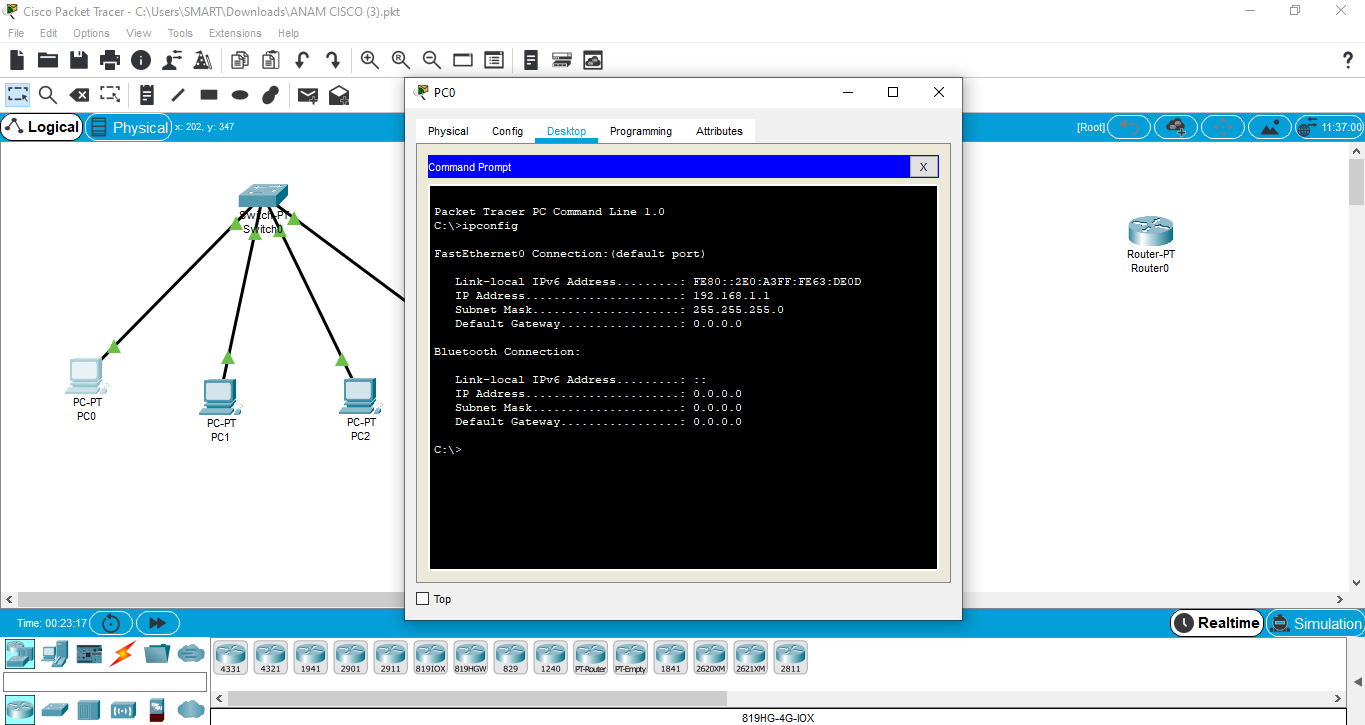The width and height of the screenshot is (1365, 725).
Task: Zoom out of the workspace
Action: (x=432, y=60)
